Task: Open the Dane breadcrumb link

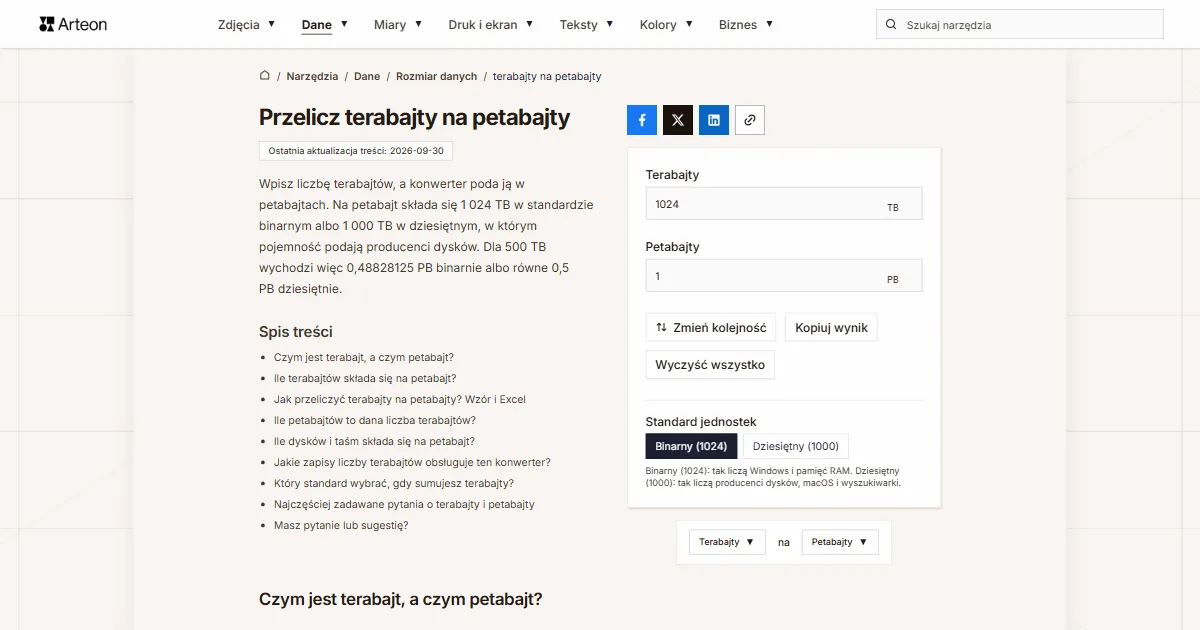Action: tap(367, 76)
